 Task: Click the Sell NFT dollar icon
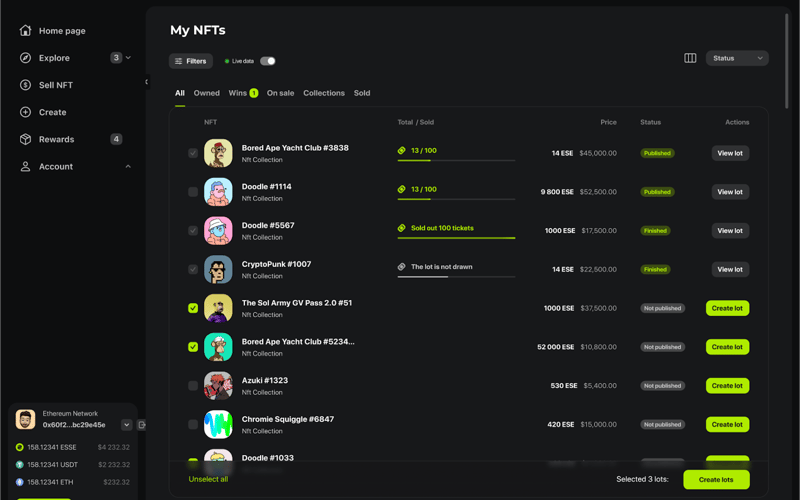[25, 85]
